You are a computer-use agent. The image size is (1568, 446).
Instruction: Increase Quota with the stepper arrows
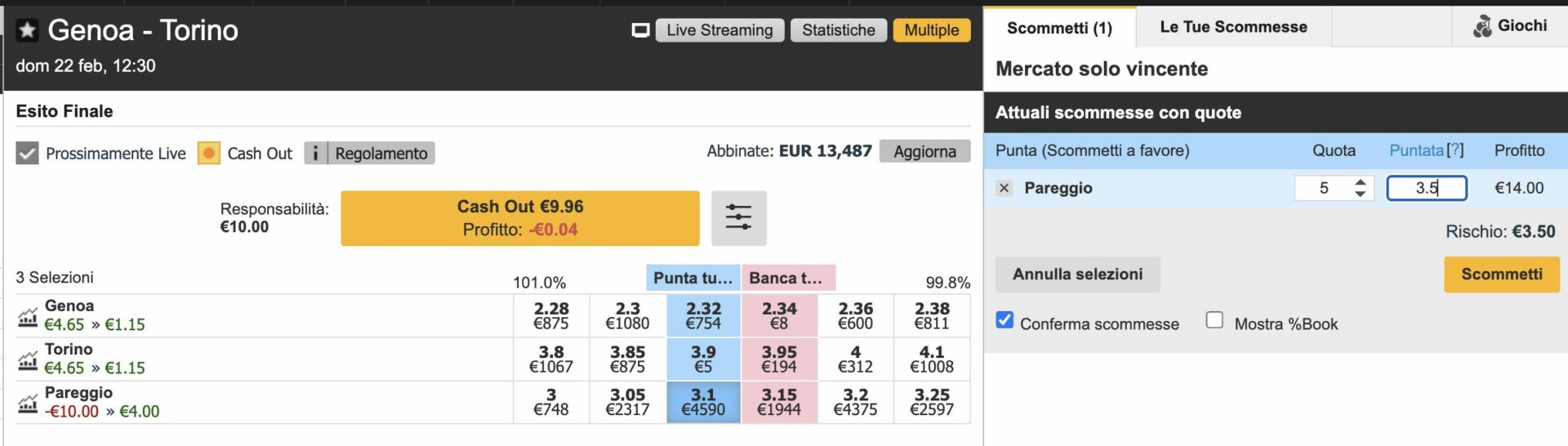tap(1360, 182)
